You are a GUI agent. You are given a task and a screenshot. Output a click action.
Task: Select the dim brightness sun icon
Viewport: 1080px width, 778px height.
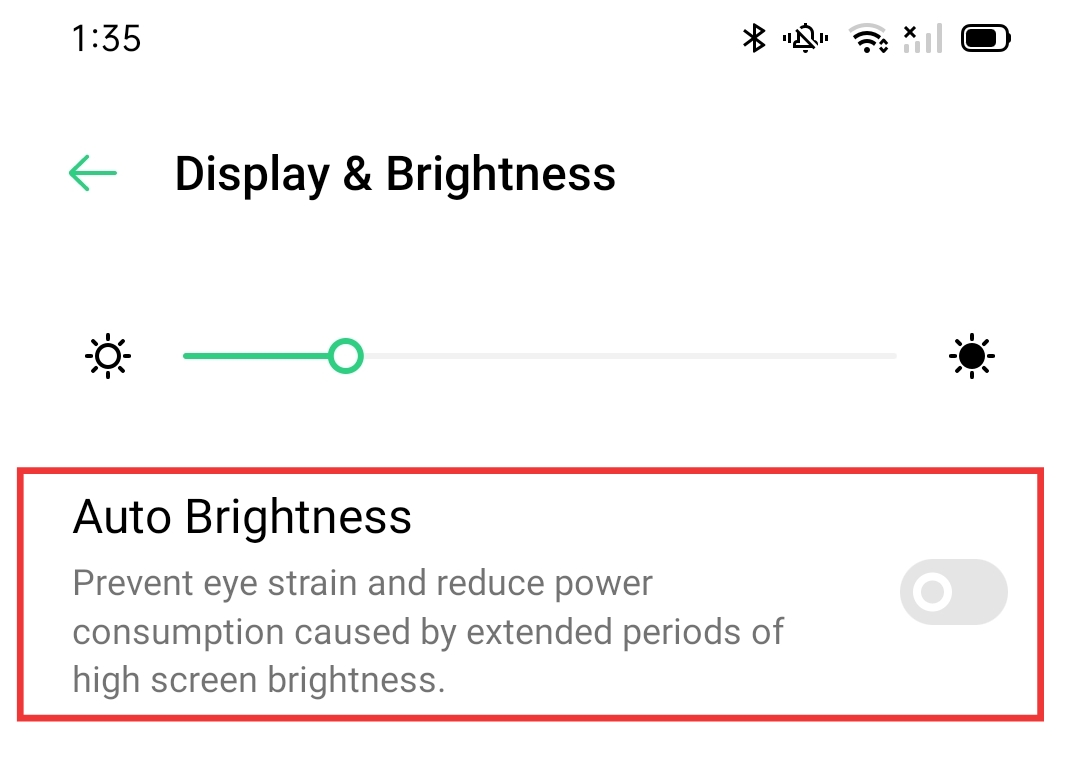click(x=107, y=356)
